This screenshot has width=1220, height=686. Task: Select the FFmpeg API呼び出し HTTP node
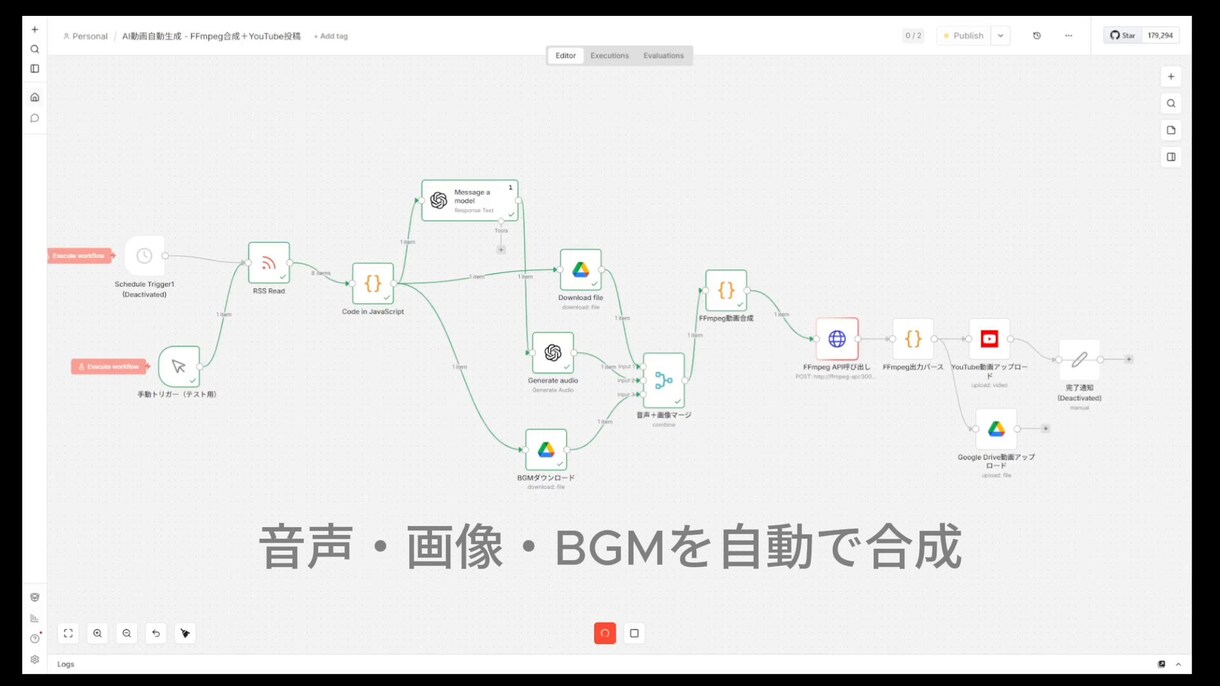[837, 339]
